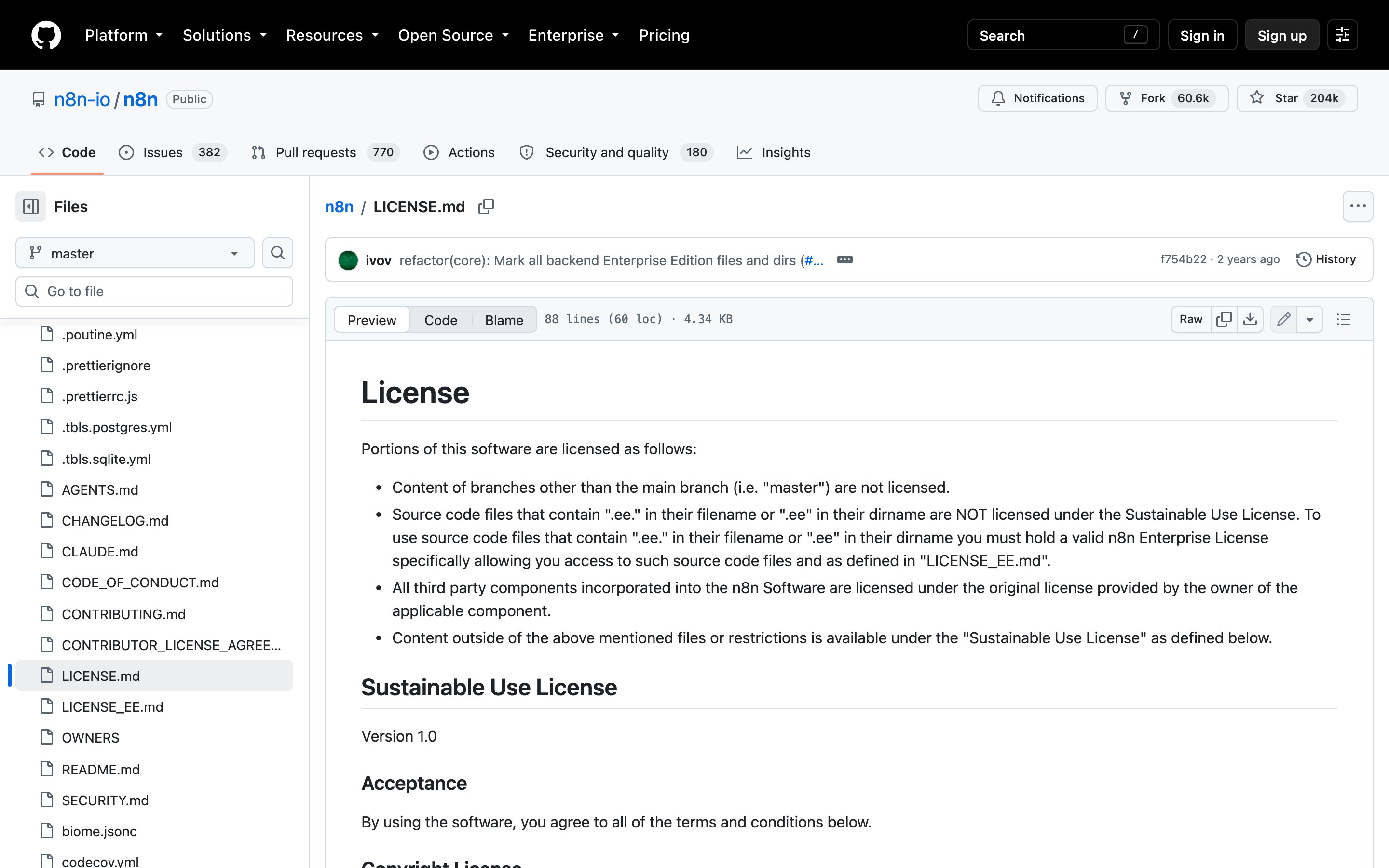Open the History of this file
The height and width of the screenshot is (868, 1389).
coord(1326,259)
